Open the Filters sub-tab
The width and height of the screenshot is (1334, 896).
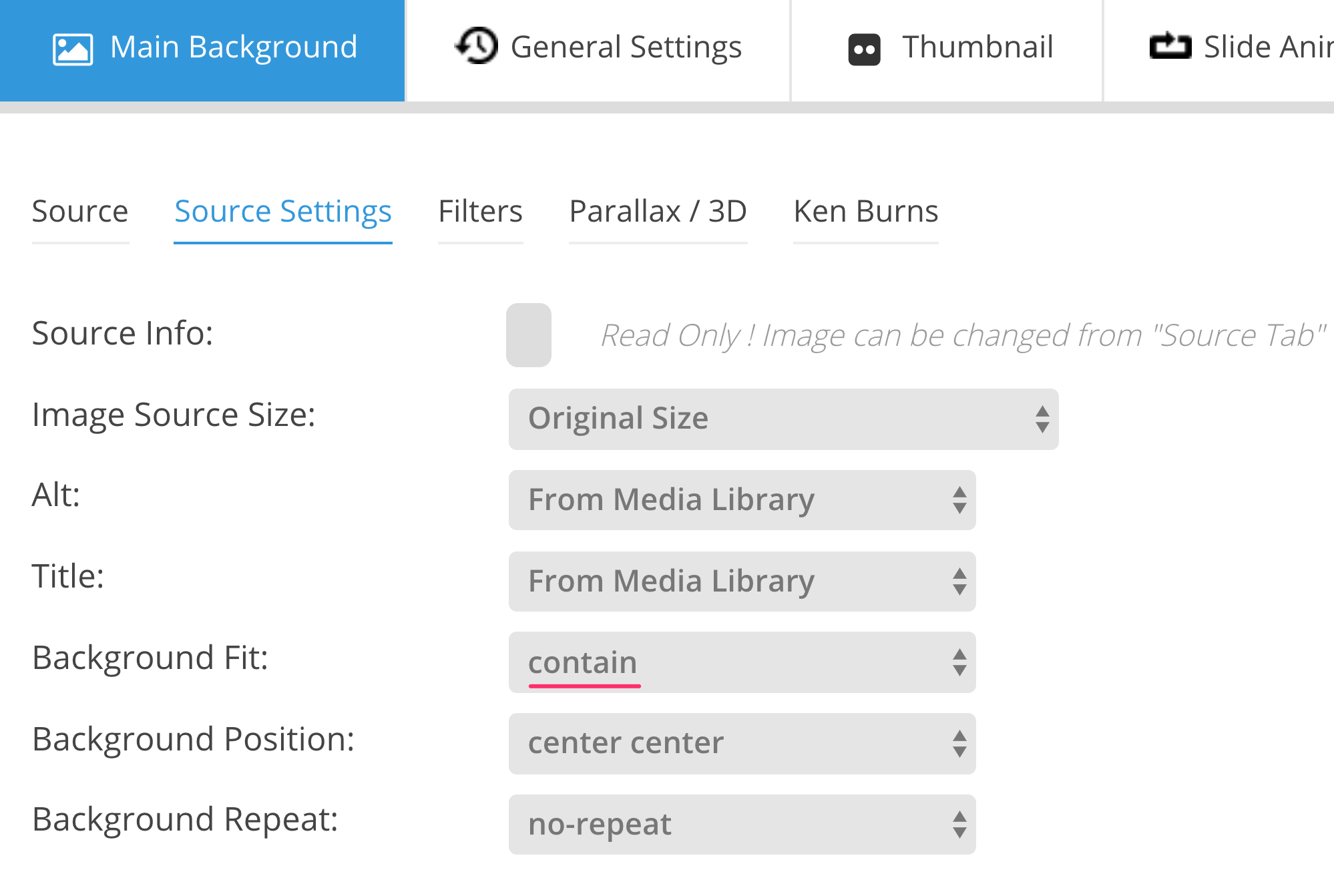(480, 212)
